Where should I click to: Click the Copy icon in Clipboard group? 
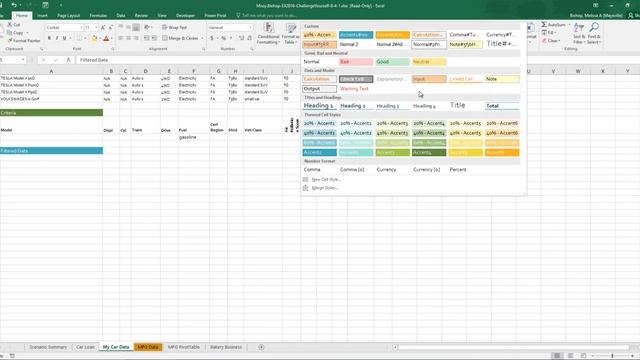click(10, 32)
